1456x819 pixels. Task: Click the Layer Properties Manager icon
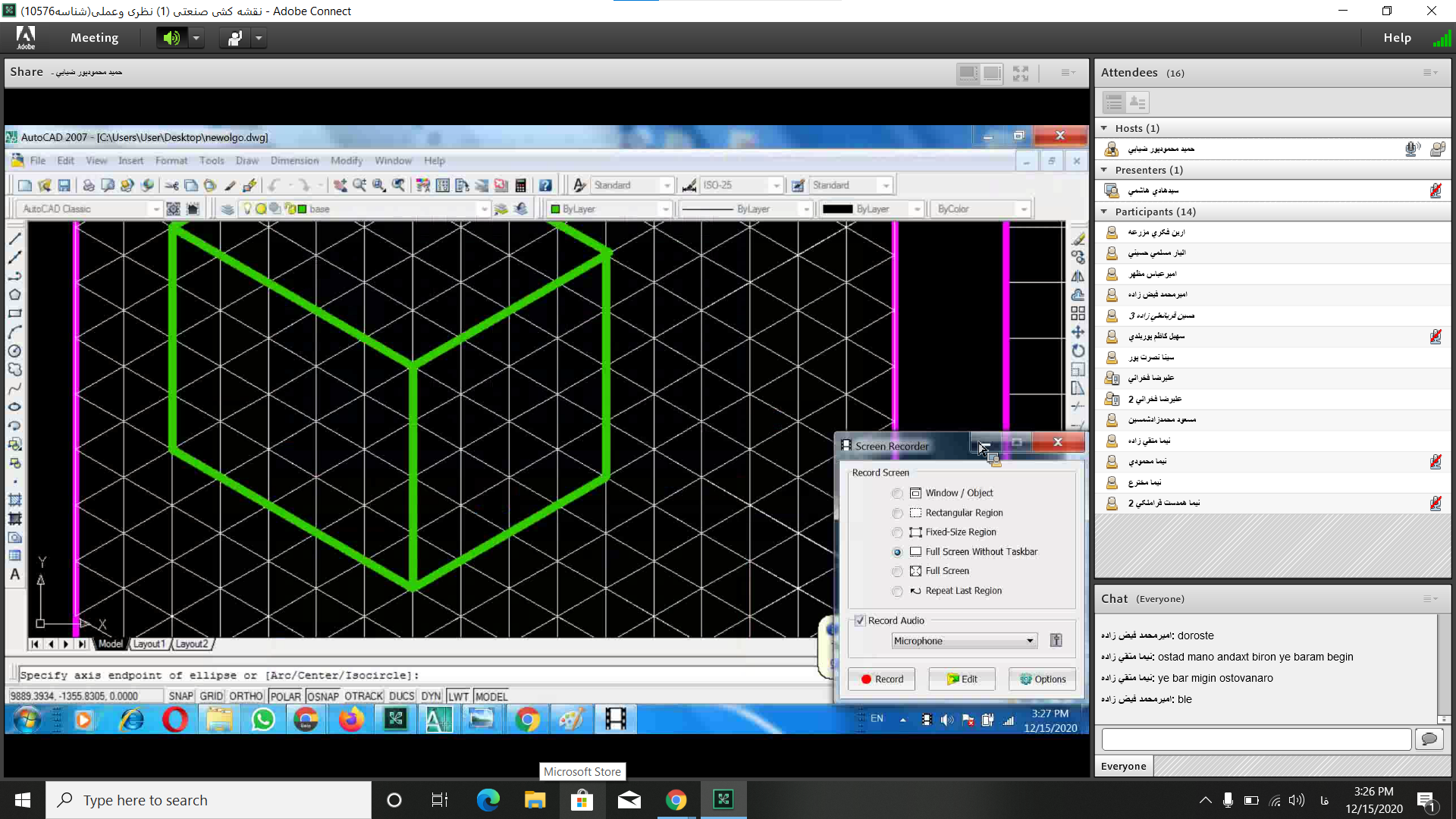pyautogui.click(x=228, y=208)
